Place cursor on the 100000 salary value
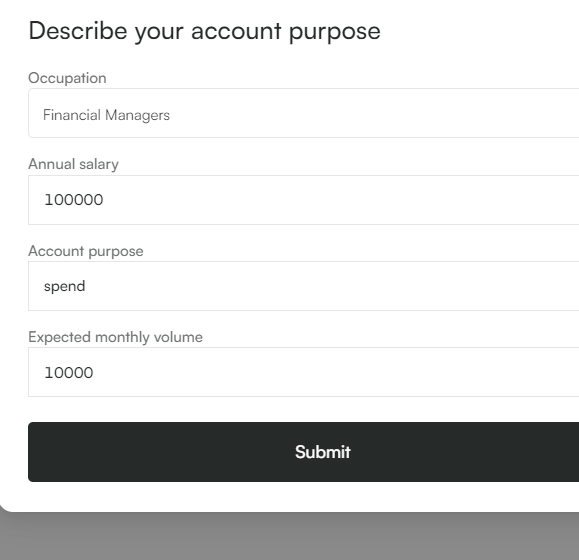579x560 pixels. tap(74, 200)
